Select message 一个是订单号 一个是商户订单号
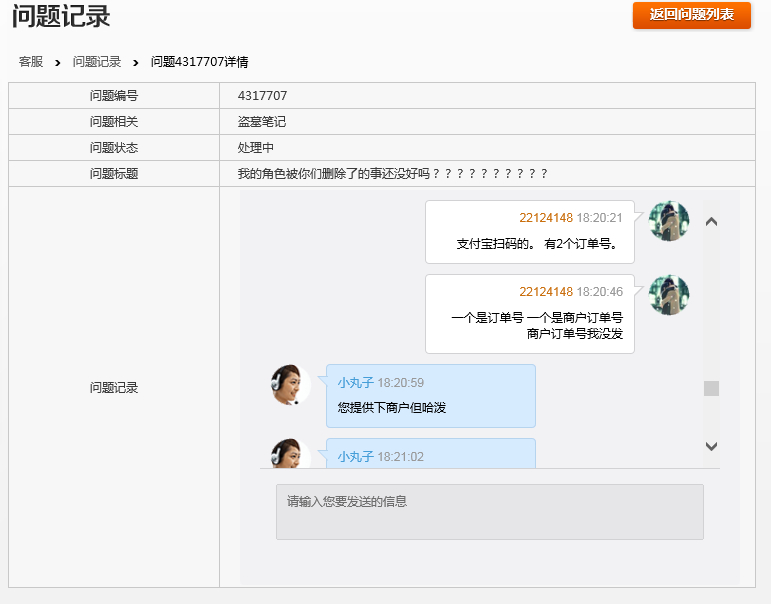Screen dimensions: 771x604 537,317
